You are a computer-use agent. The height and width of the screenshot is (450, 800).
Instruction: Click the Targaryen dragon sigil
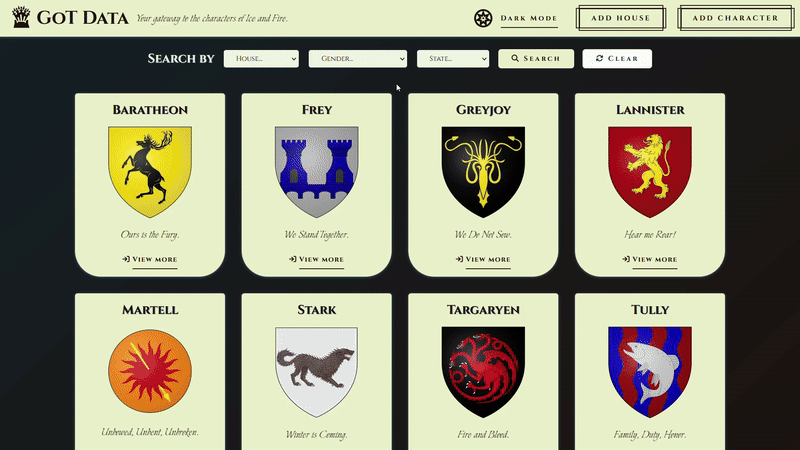click(483, 372)
